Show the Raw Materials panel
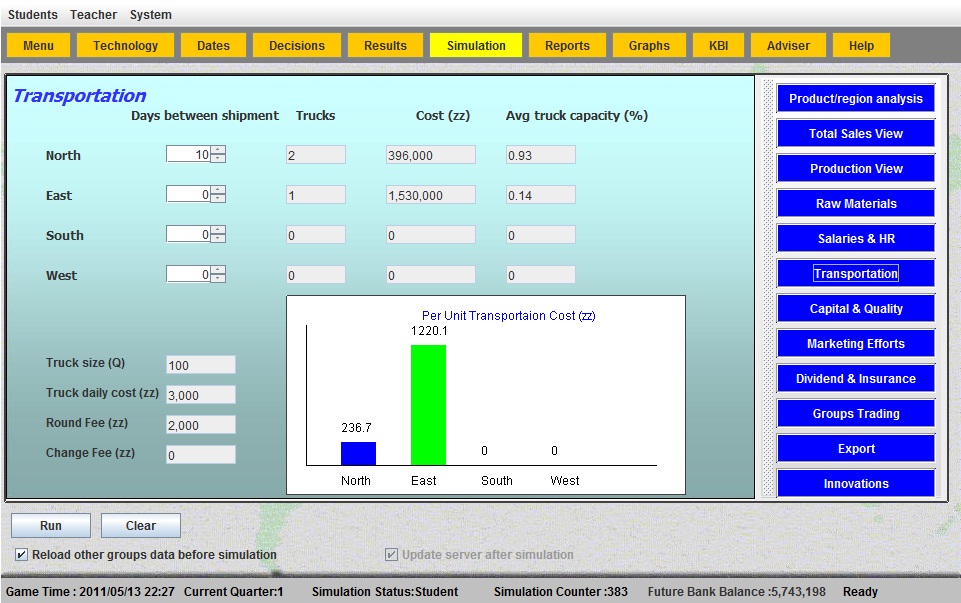This screenshot has width=961, height=603. click(855, 204)
